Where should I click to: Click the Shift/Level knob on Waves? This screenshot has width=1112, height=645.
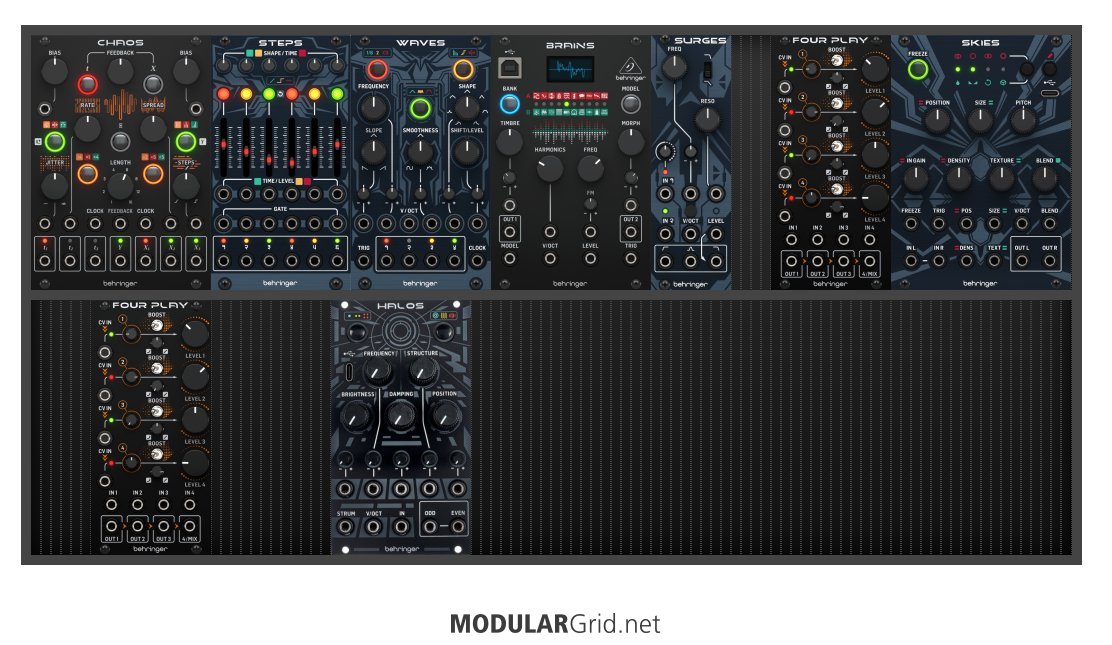(466, 153)
